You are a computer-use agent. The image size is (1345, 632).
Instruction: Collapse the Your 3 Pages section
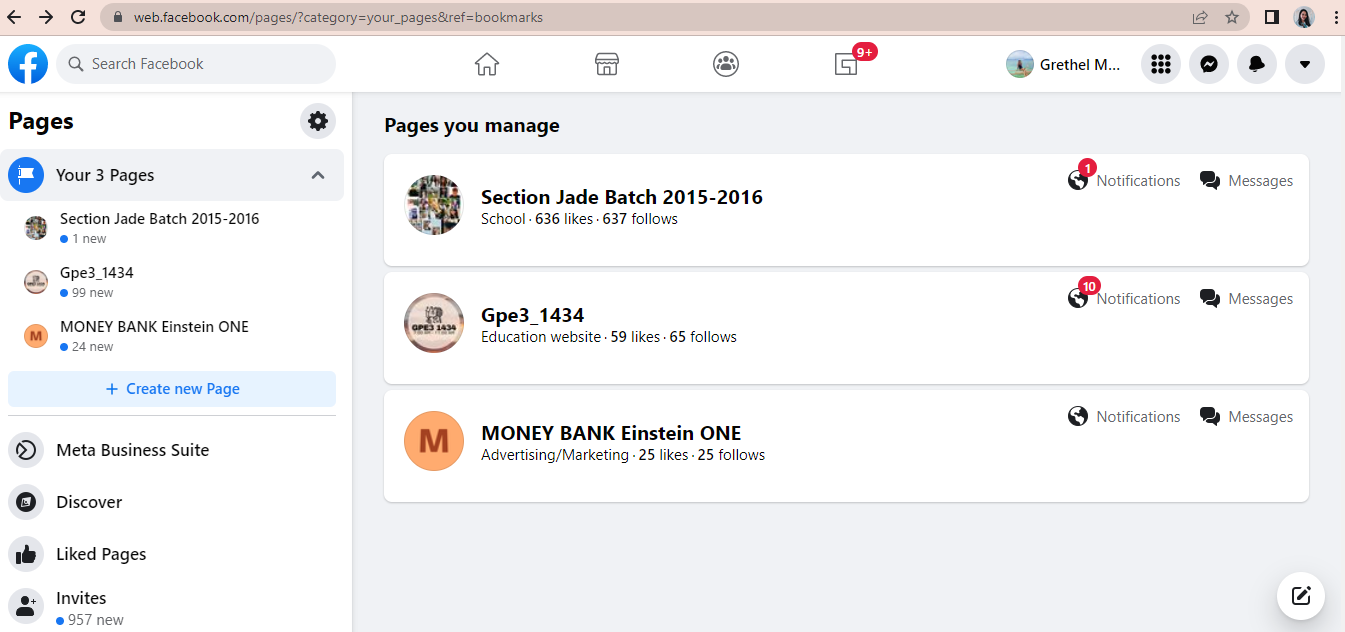(318, 175)
